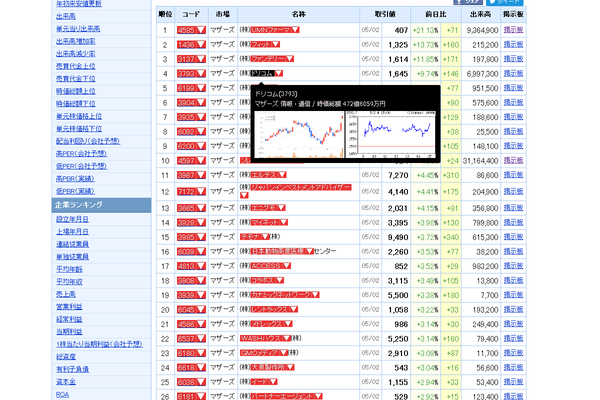
Task: Open sidebar link 売上高
Action: pyautogui.click(x=66, y=294)
